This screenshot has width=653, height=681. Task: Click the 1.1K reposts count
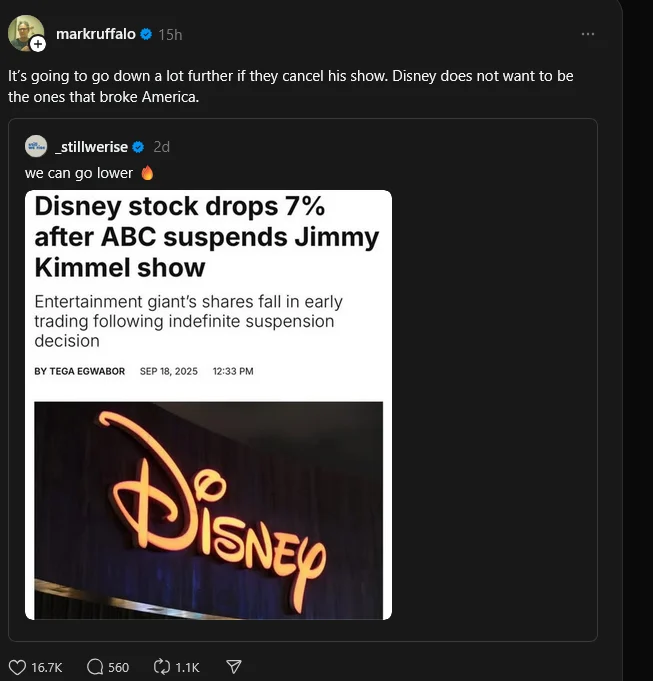(x=188, y=668)
